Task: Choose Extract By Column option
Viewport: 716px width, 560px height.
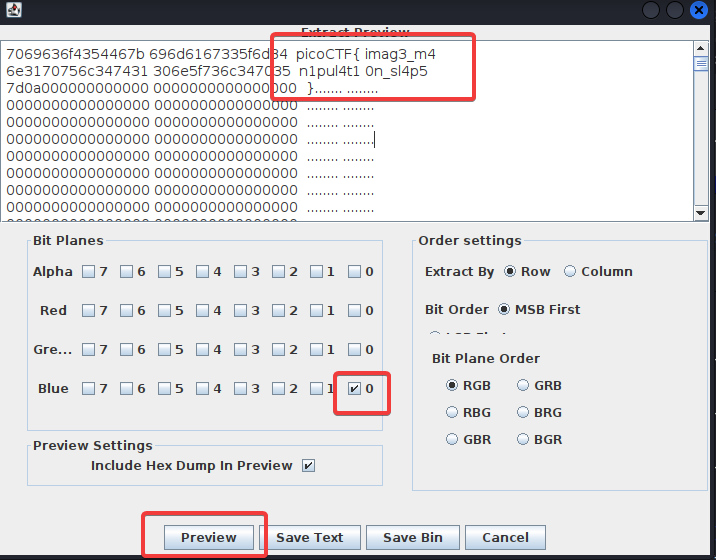Action: [569, 271]
